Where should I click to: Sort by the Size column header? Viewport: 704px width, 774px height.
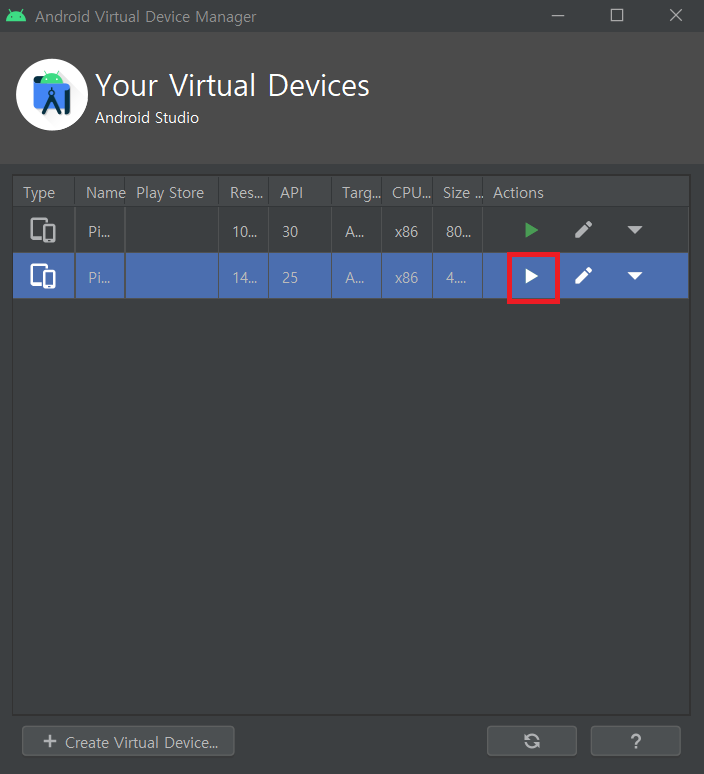point(458,193)
